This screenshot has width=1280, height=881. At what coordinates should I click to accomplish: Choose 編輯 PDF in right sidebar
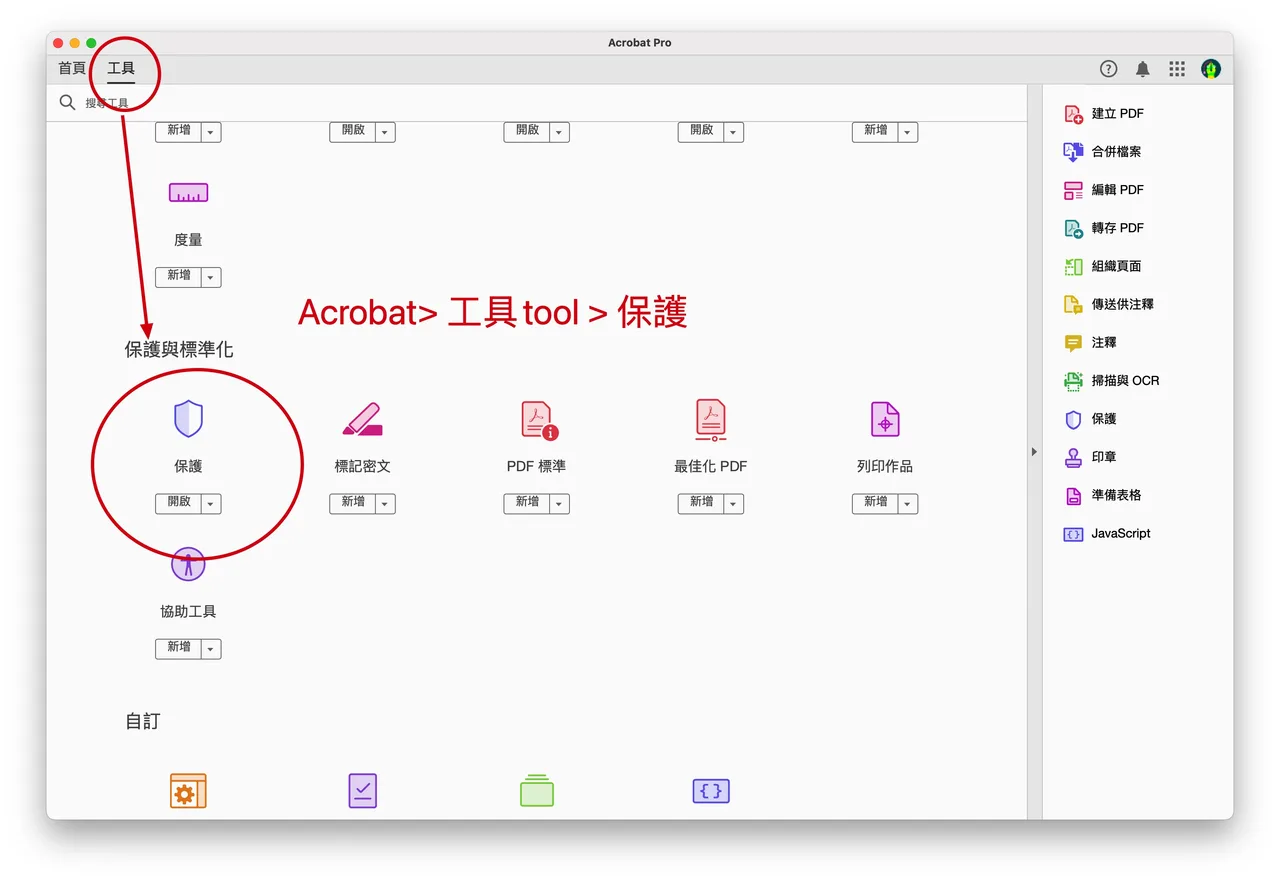[1104, 190]
